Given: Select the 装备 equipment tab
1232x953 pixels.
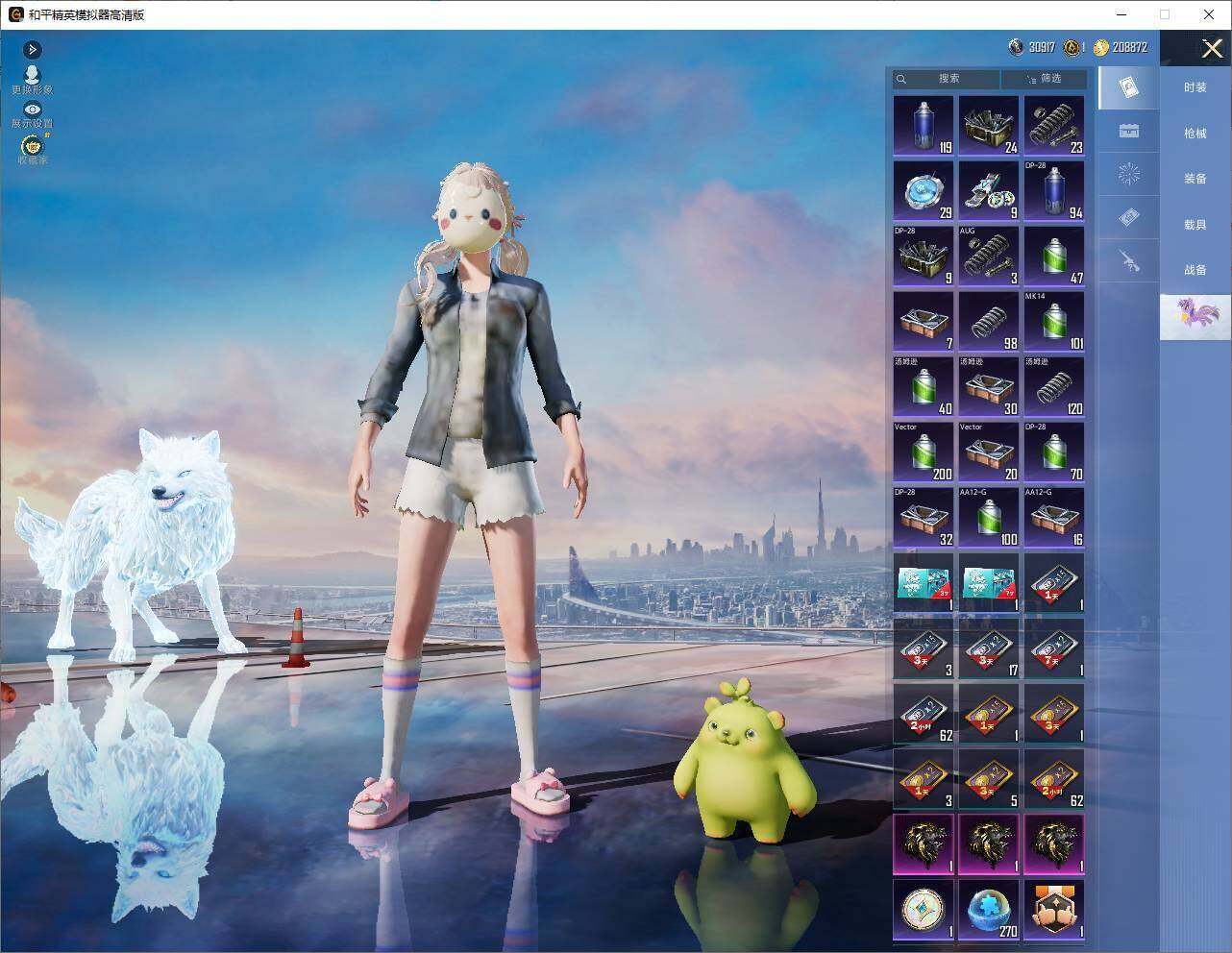Looking at the screenshot, I should (x=1195, y=179).
